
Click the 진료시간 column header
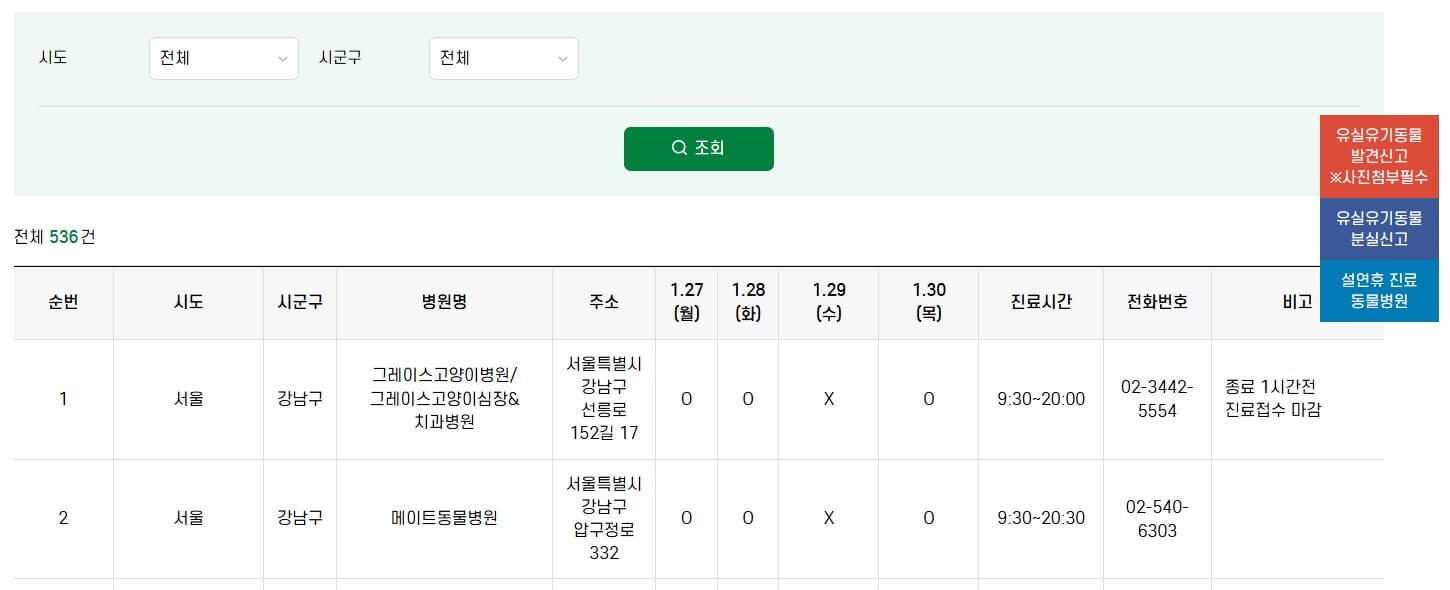click(1040, 302)
